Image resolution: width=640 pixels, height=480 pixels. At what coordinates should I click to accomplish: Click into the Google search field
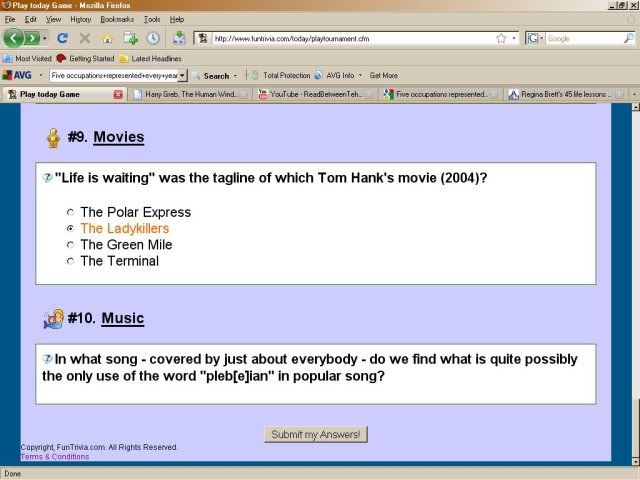click(x=578, y=38)
